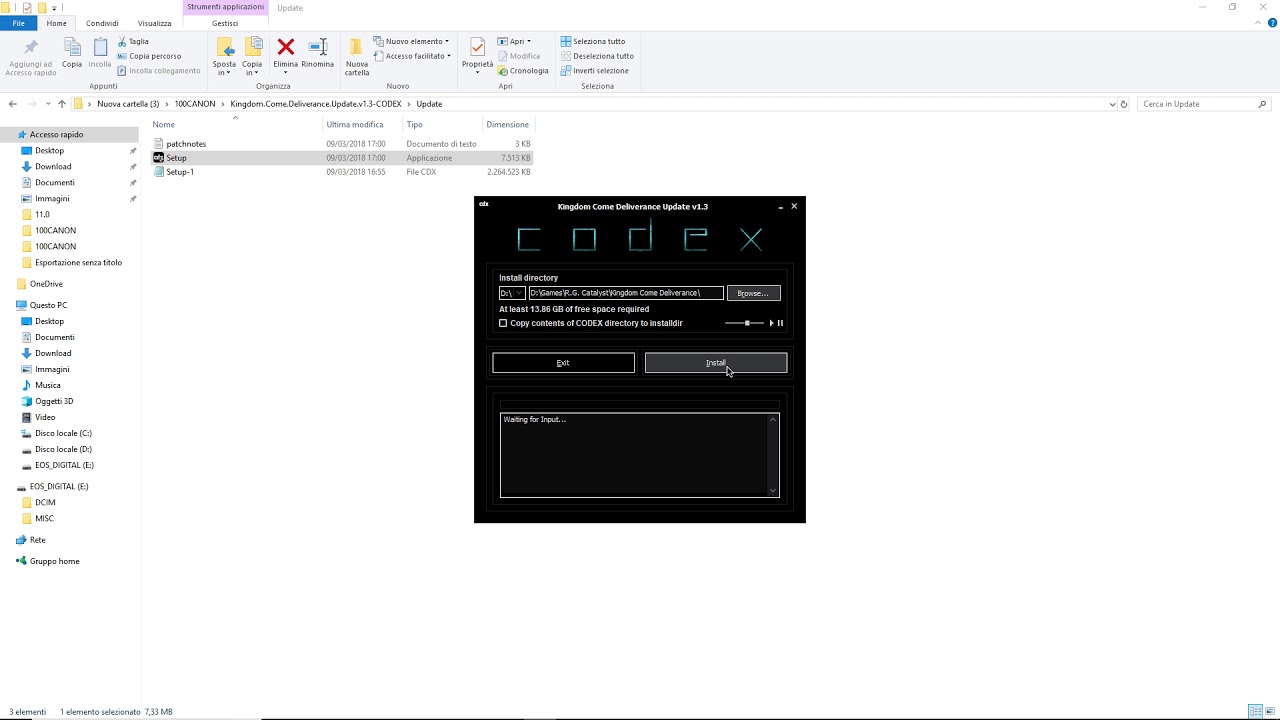1280x720 pixels.
Task: Expand the address bar history dropdown
Action: 1112,104
